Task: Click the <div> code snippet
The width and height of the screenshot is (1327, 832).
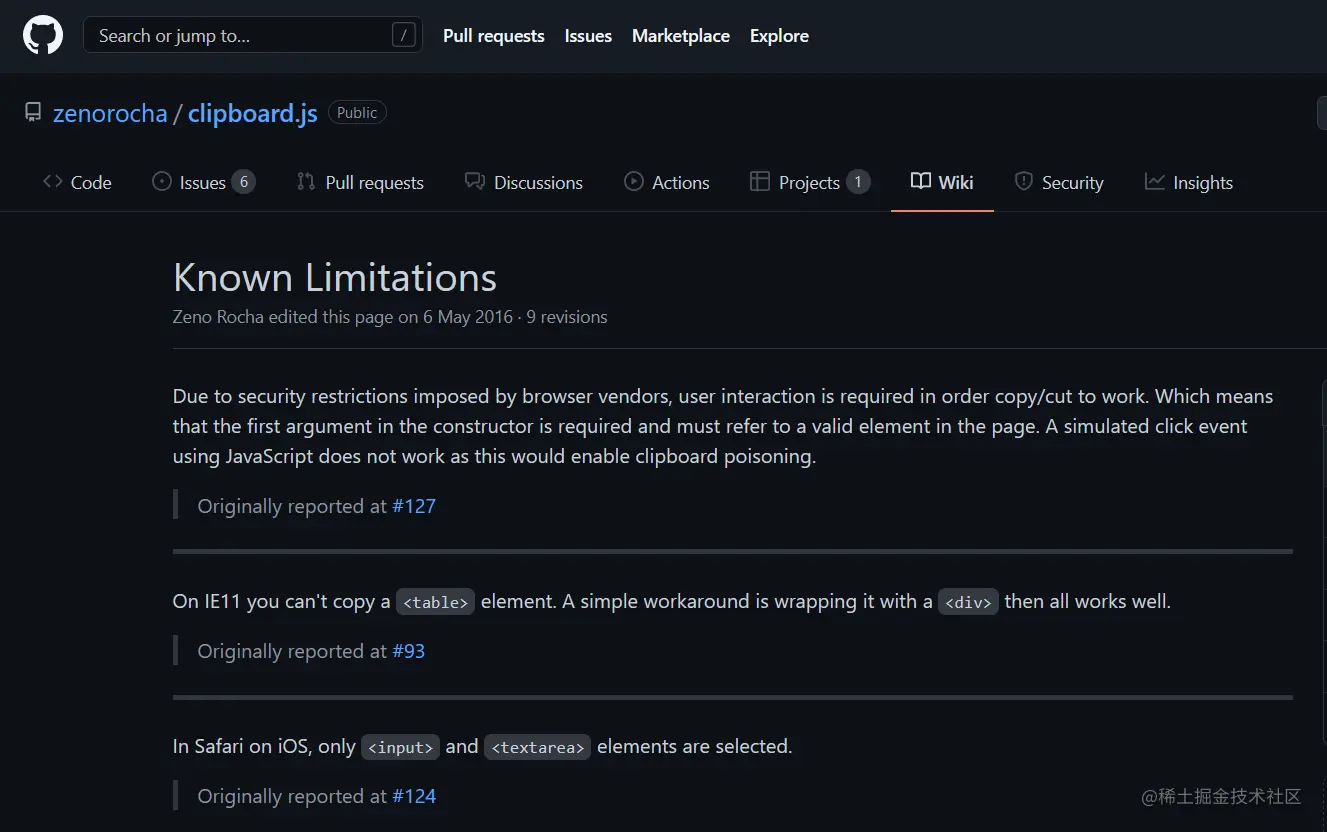Action: 968,602
